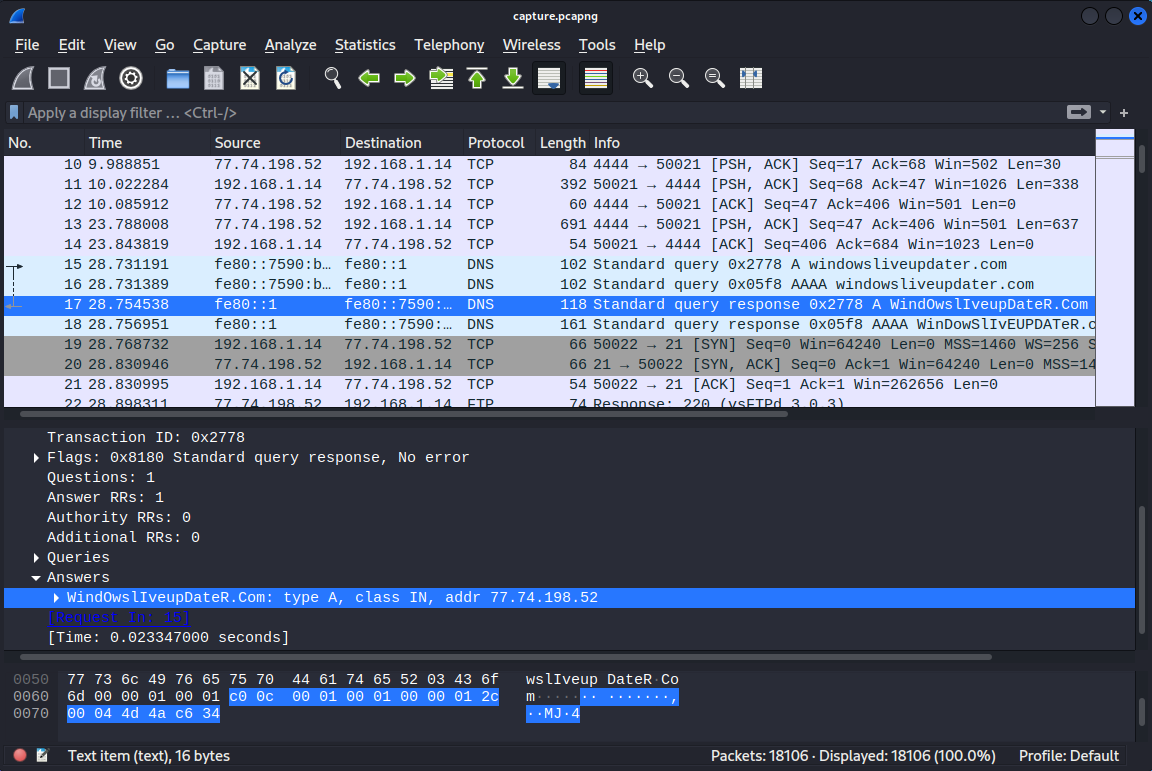1152x771 pixels.
Task: Collapse the Answers section
Action: point(36,578)
